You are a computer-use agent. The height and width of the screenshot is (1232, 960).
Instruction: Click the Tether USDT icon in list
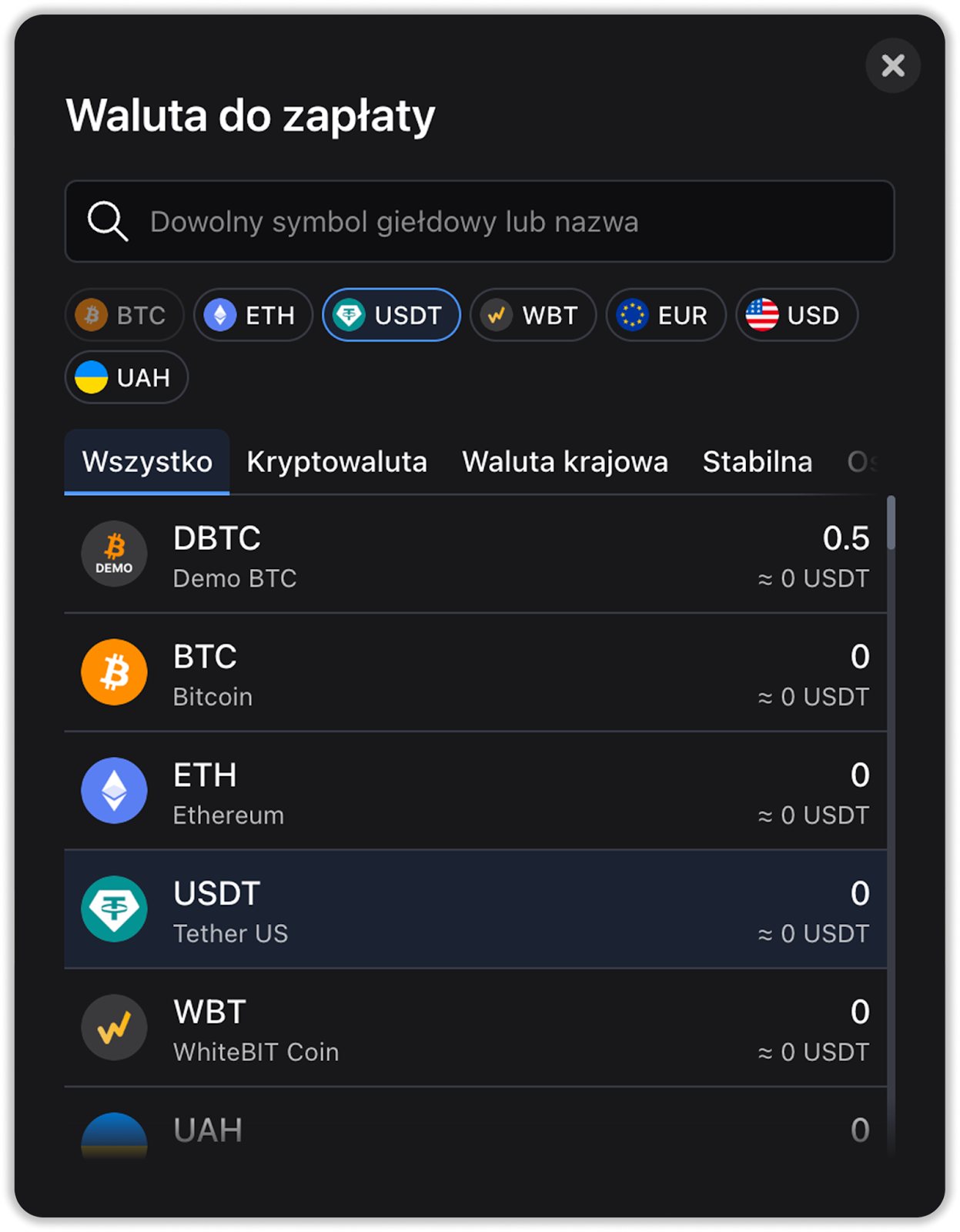[x=114, y=909]
